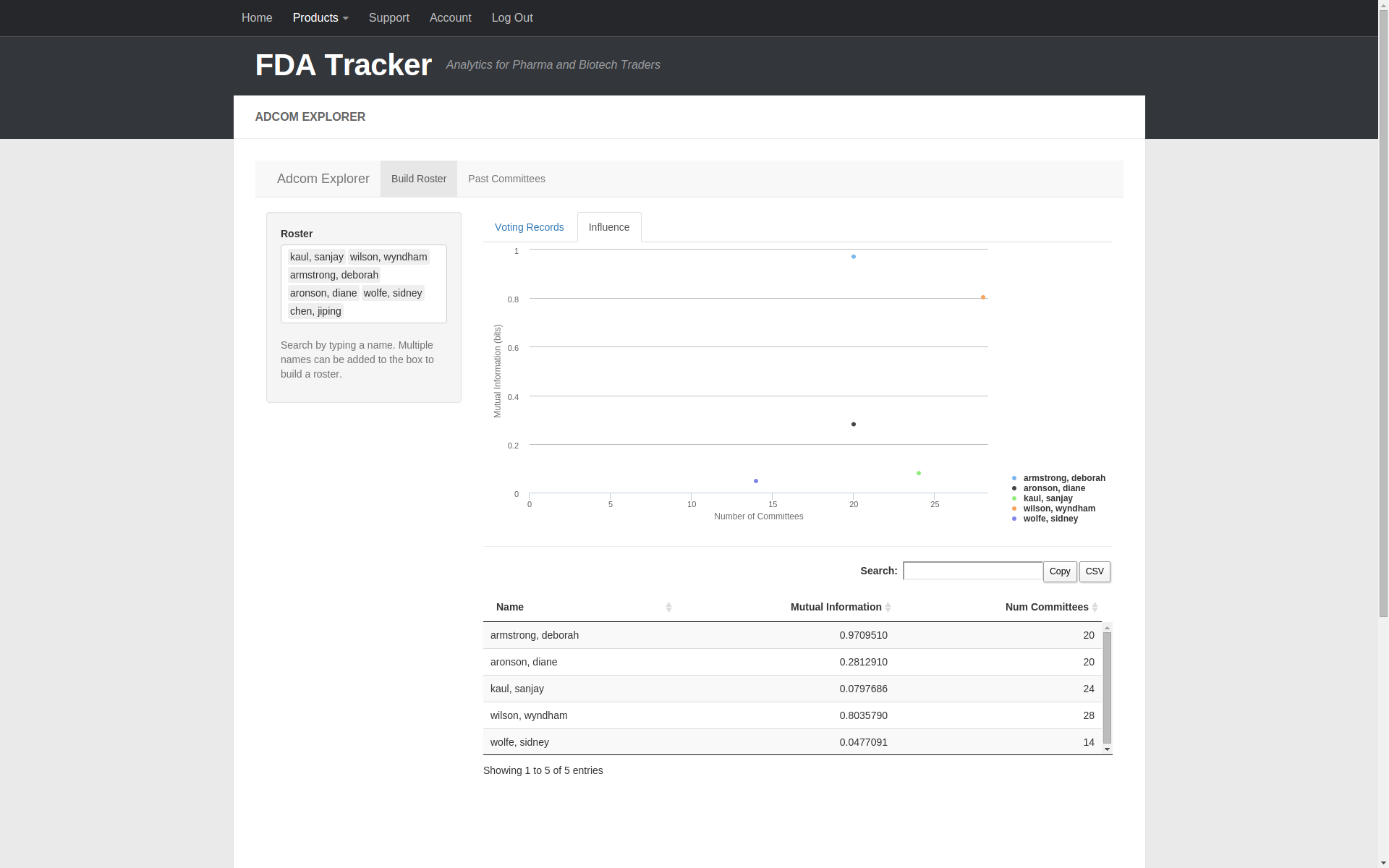Image resolution: width=1389 pixels, height=868 pixels.
Task: Toggle kaul, sanjay legend entry
Action: tap(1042, 498)
